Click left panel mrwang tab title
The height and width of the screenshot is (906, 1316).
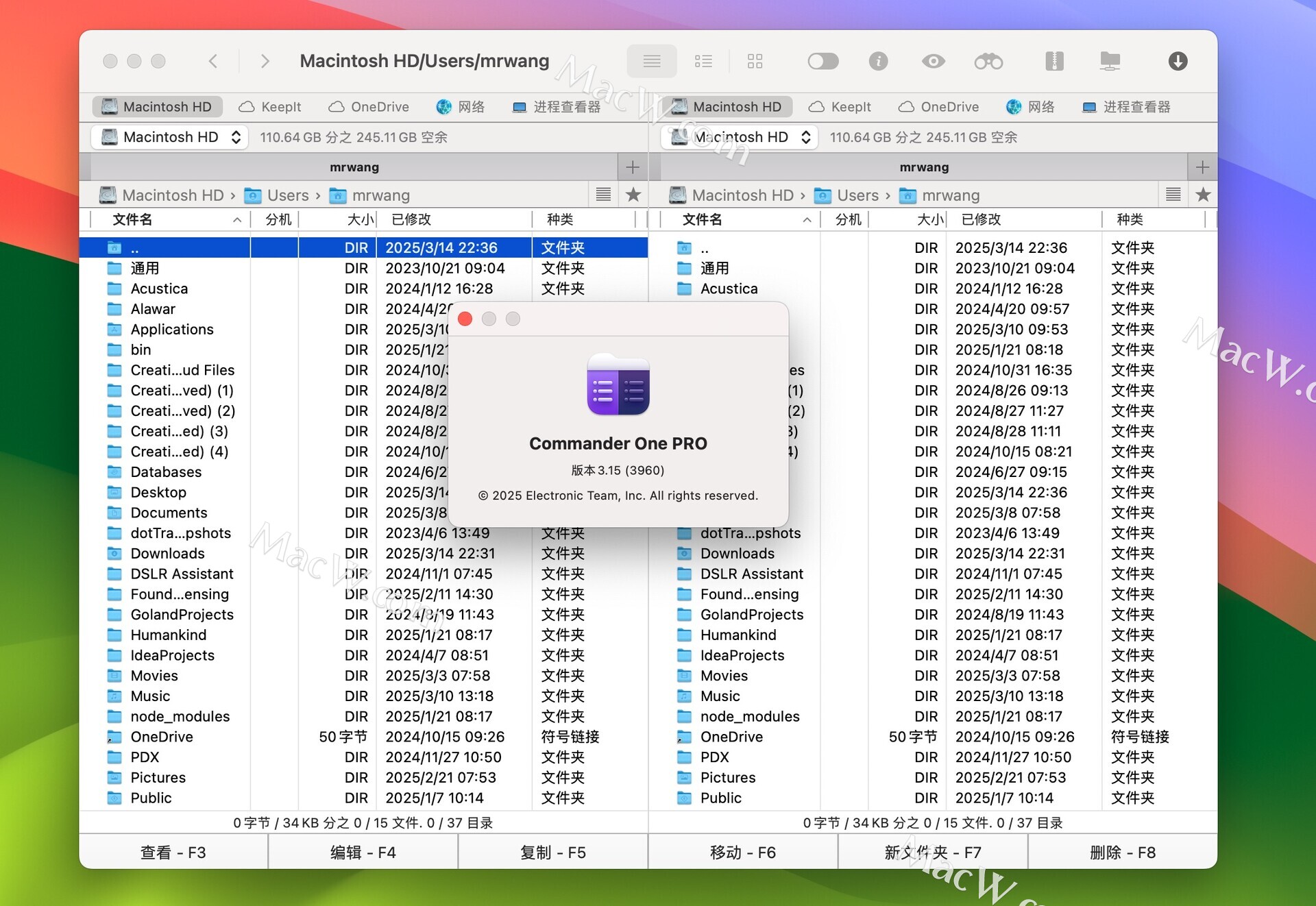pyautogui.click(x=354, y=167)
